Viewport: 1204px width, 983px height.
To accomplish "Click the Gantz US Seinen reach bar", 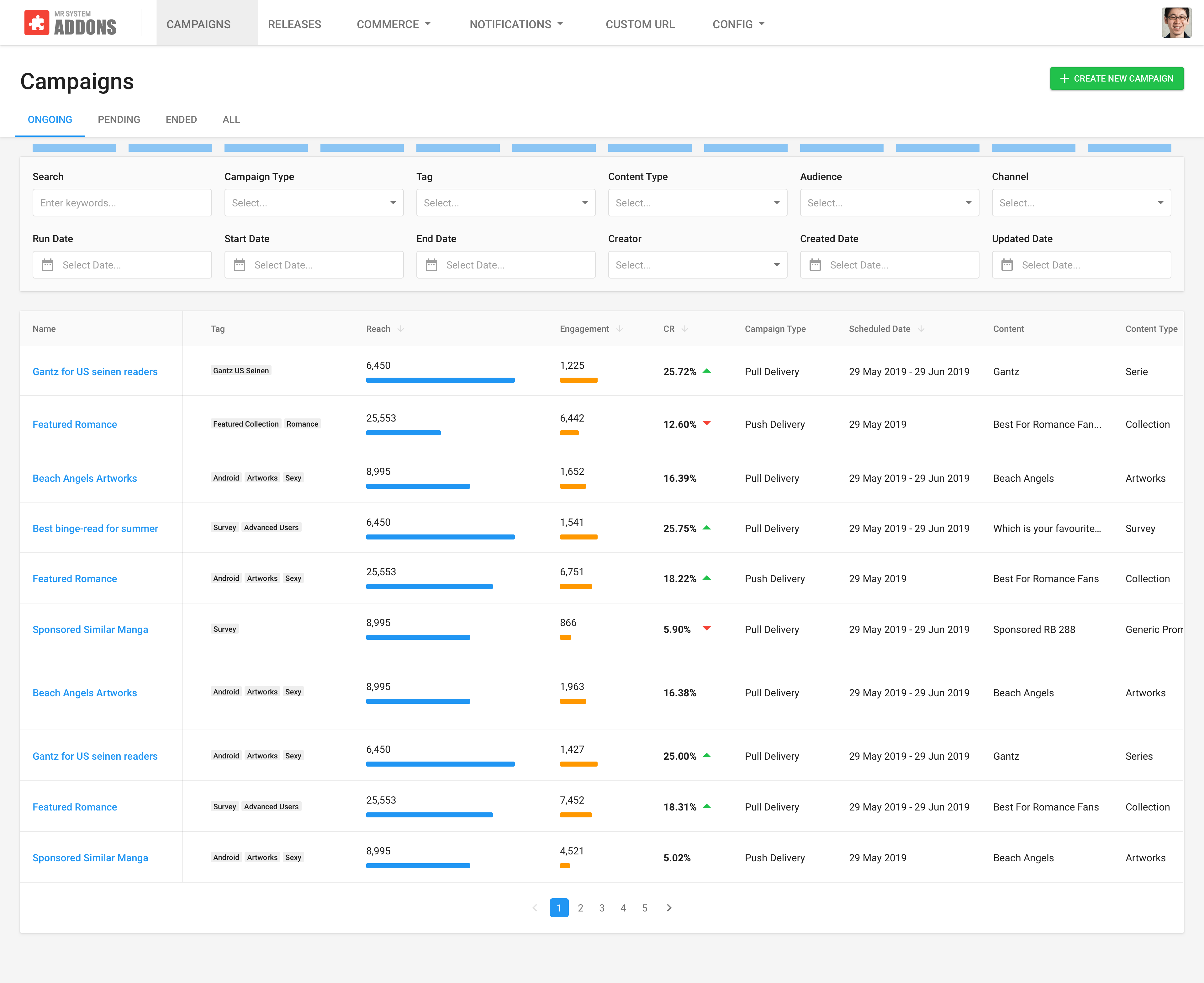I will 440,380.
